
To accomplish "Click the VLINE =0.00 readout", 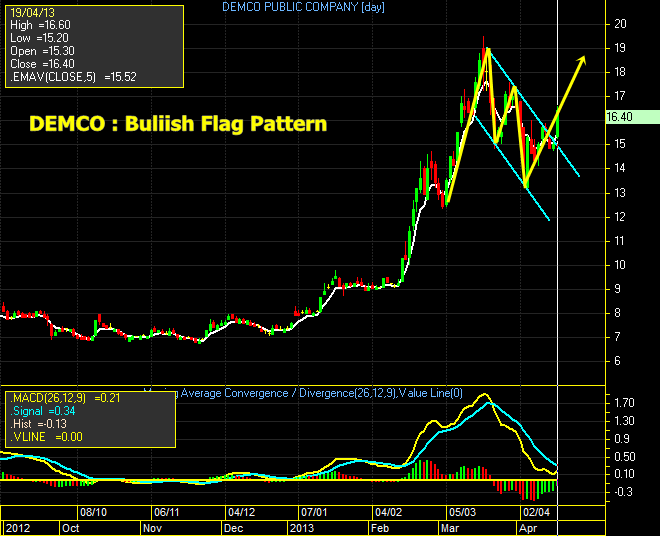I will 46,437.
